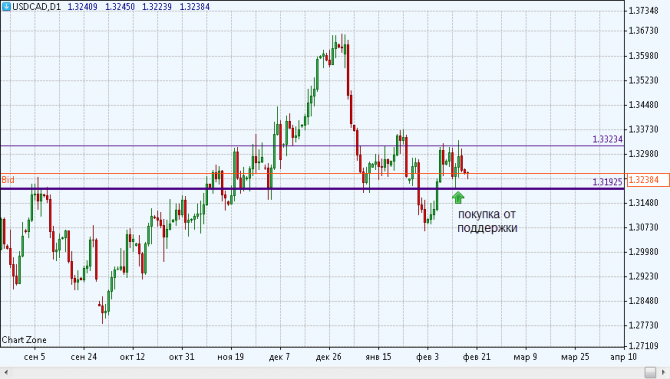Click price axis label 1.37348

click(x=644, y=10)
